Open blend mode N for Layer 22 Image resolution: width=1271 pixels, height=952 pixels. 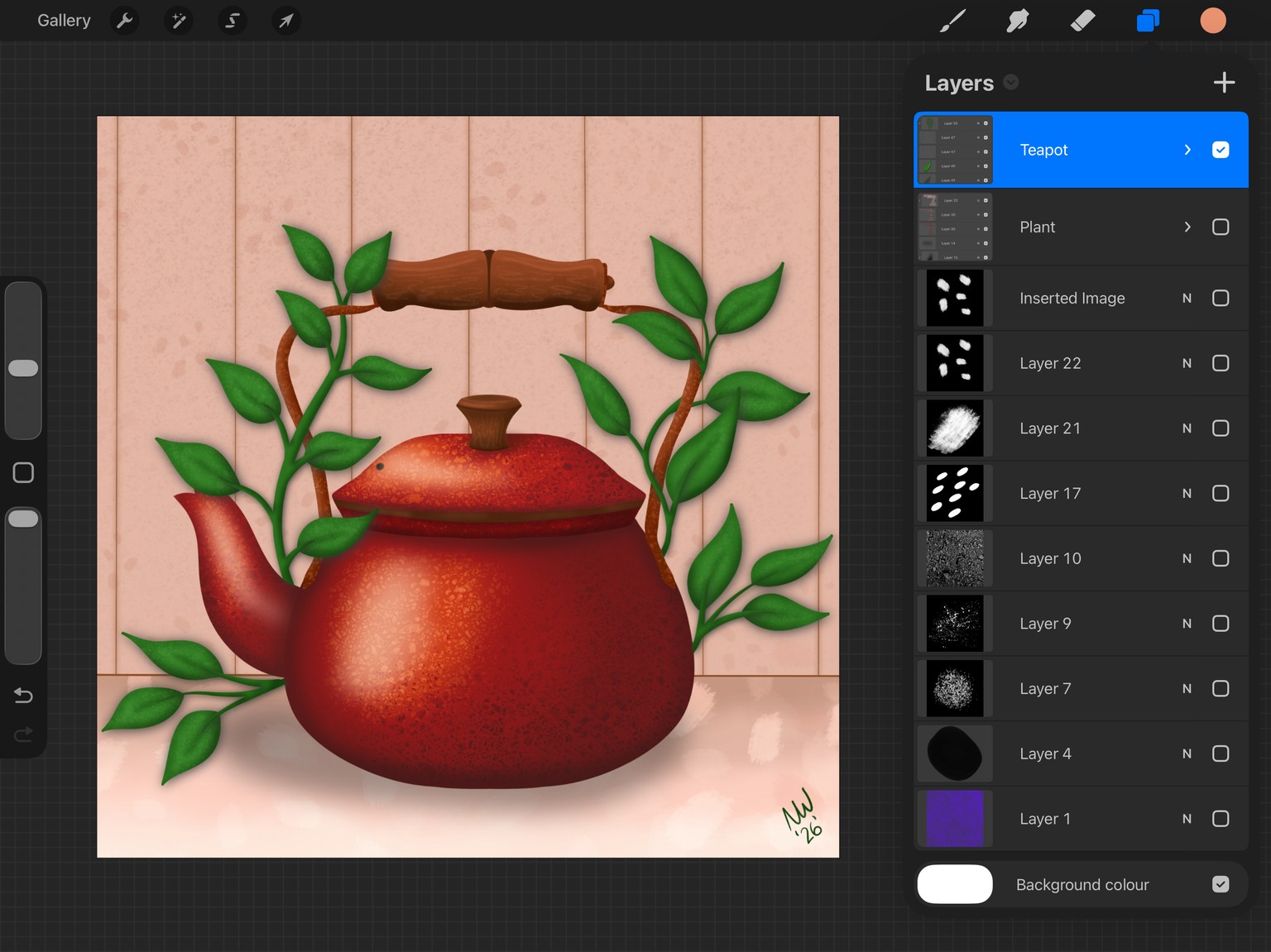click(x=1187, y=363)
